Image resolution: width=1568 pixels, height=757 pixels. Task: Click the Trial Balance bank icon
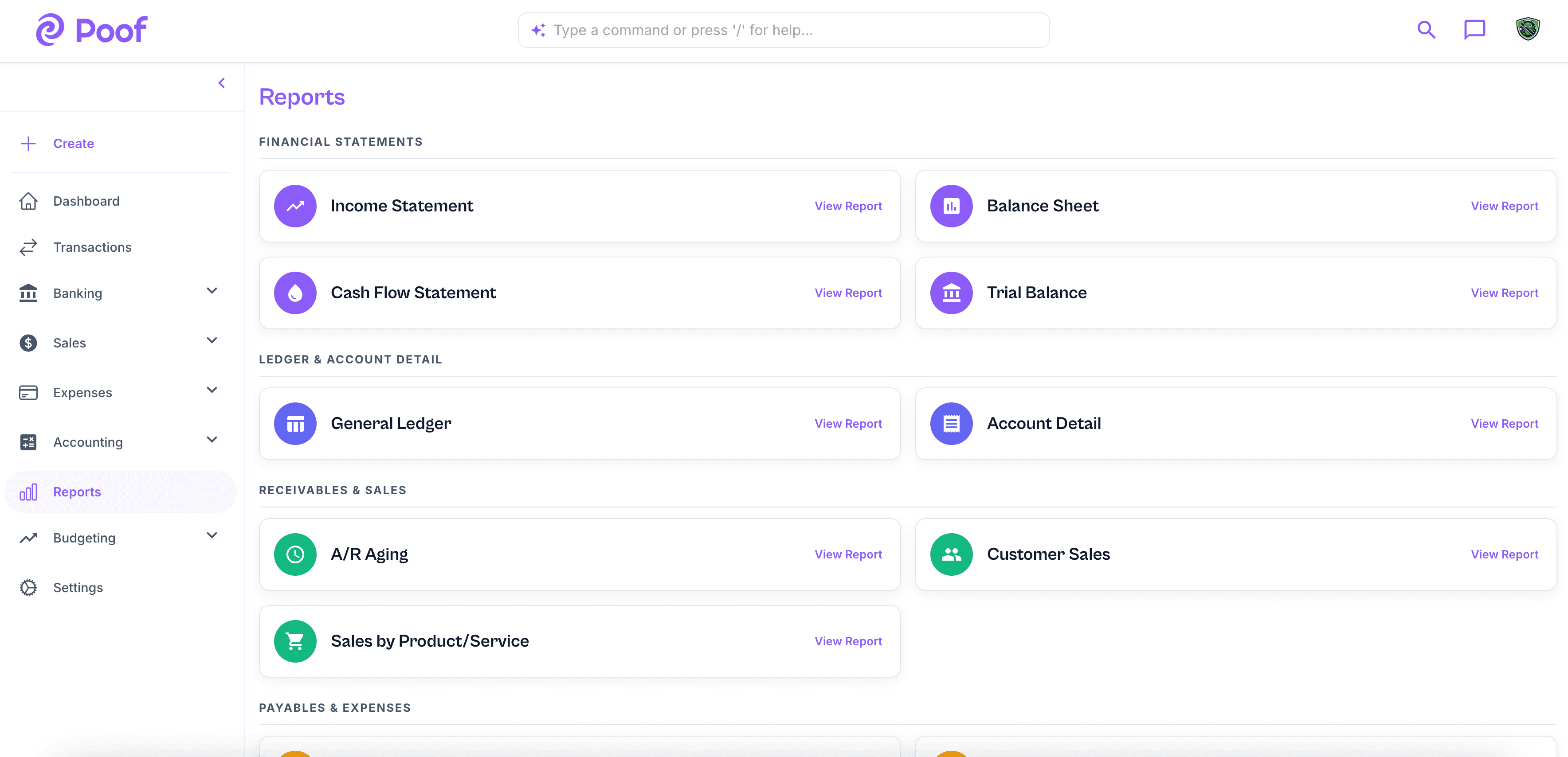951,293
